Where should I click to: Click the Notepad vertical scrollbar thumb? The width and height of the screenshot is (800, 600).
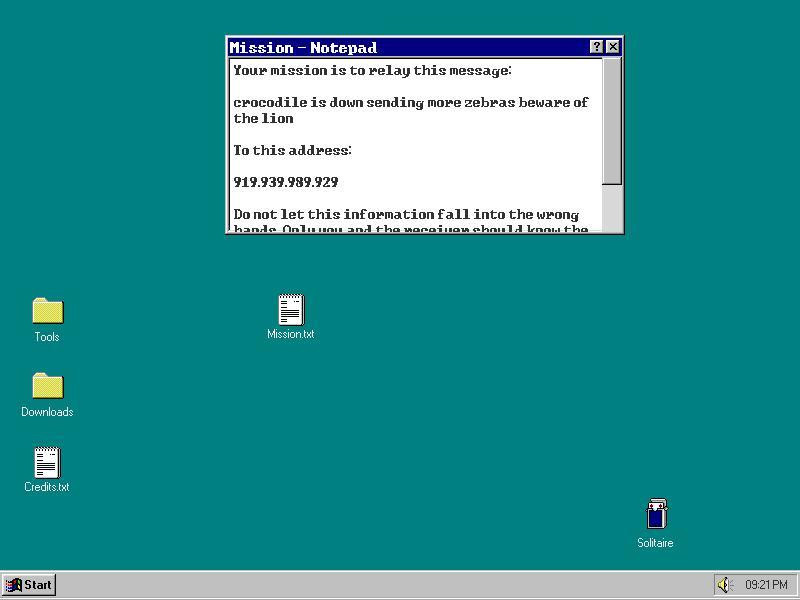(612, 121)
